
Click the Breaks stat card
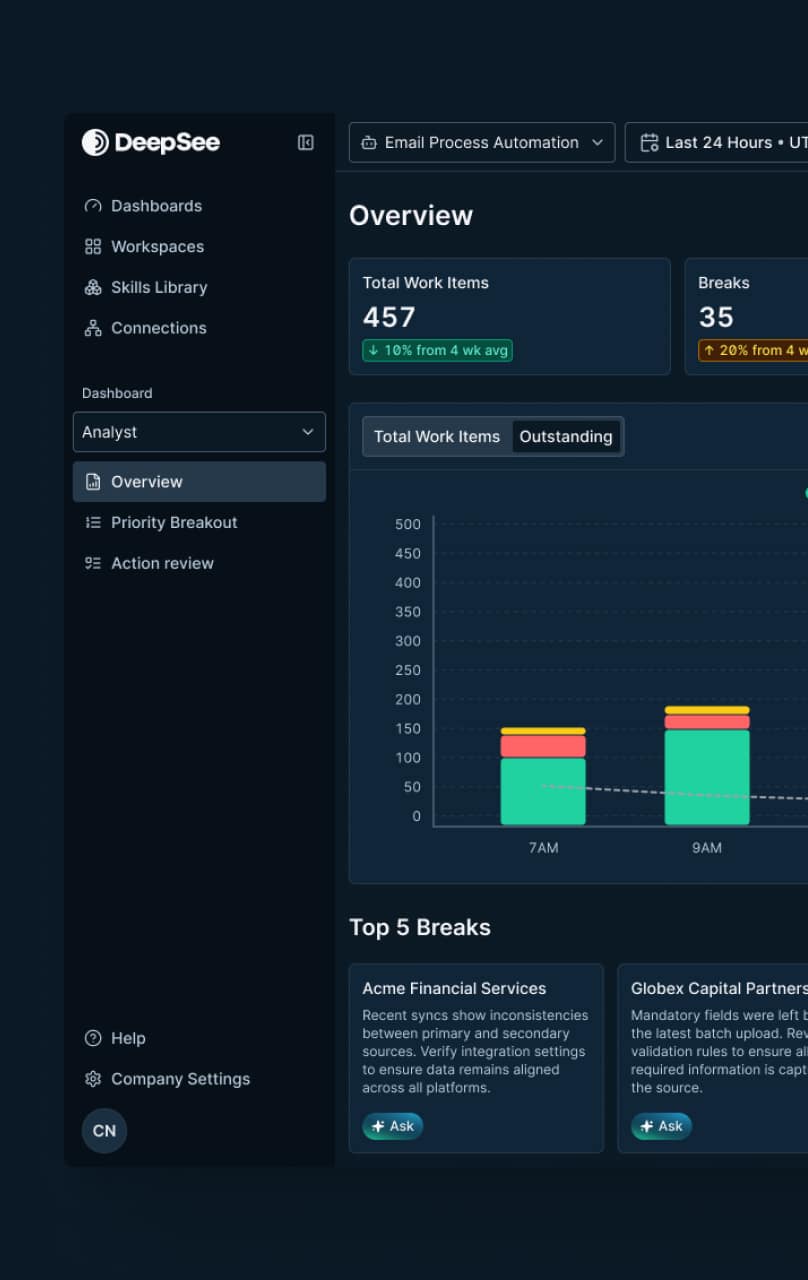point(746,317)
